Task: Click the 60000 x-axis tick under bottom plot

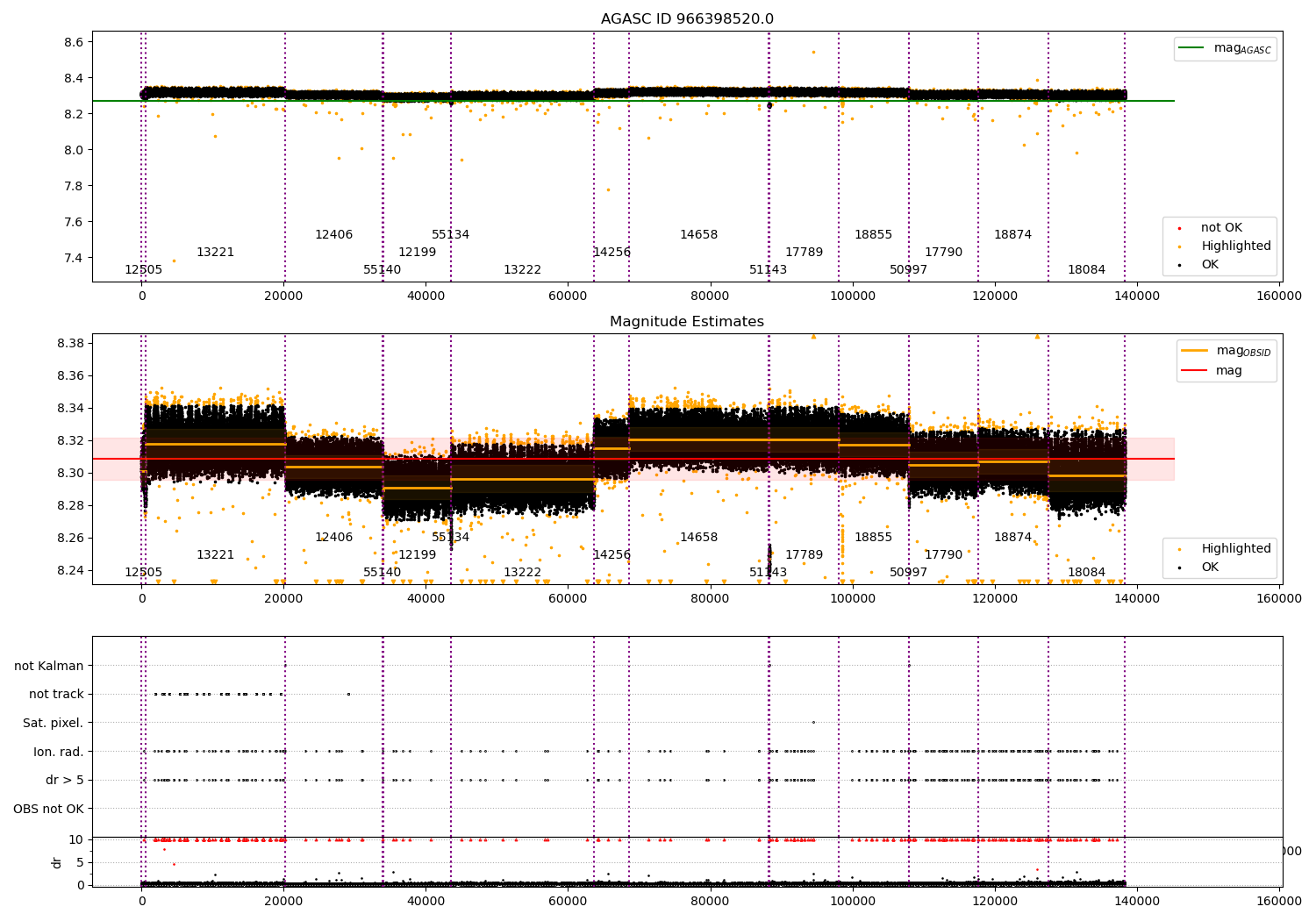Action: point(569,900)
